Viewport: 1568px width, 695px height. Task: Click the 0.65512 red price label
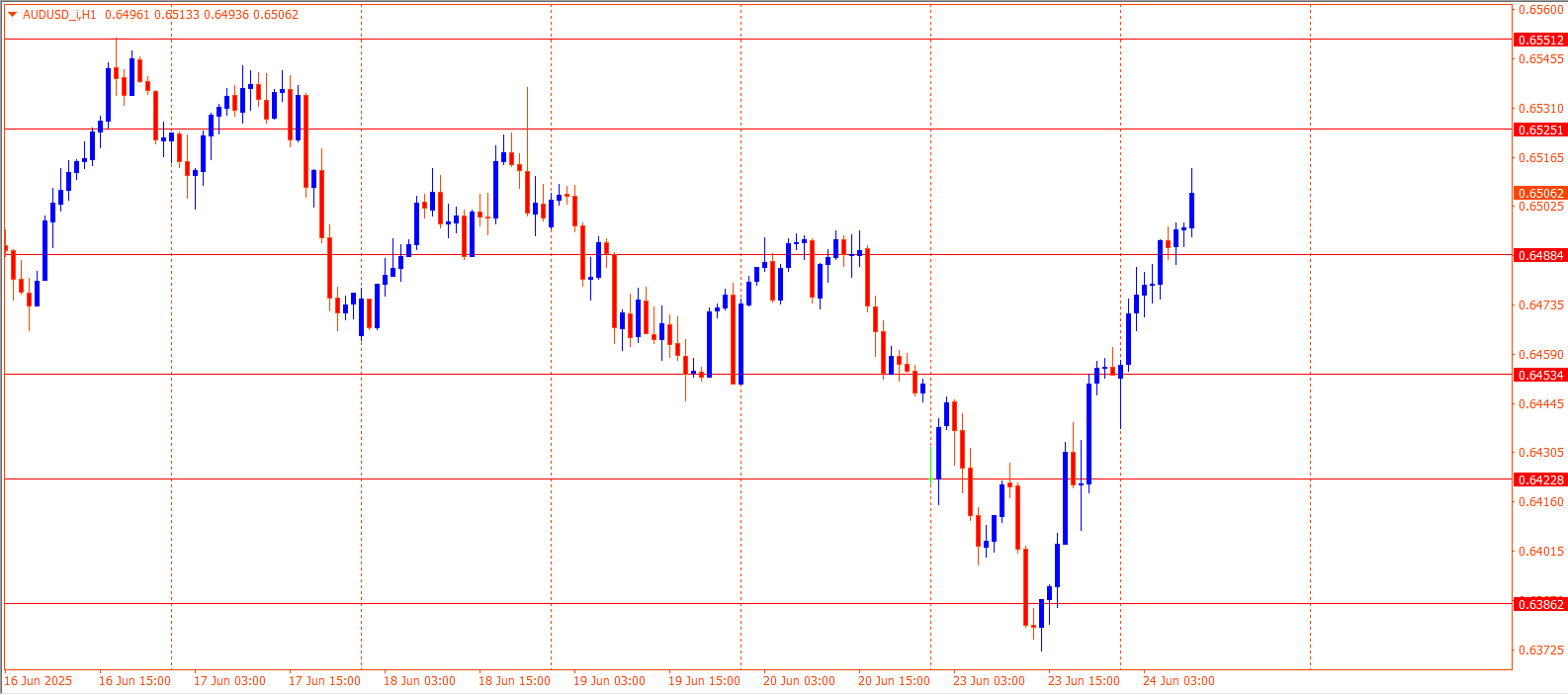pos(1540,41)
